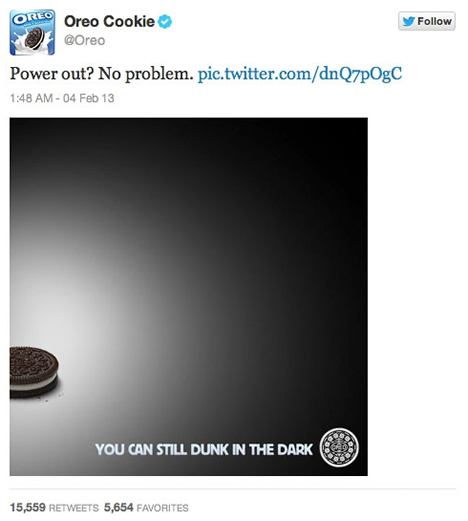Click the Oreo cookie in the picture
This screenshot has width=468, height=521.
pyautogui.click(x=34, y=372)
